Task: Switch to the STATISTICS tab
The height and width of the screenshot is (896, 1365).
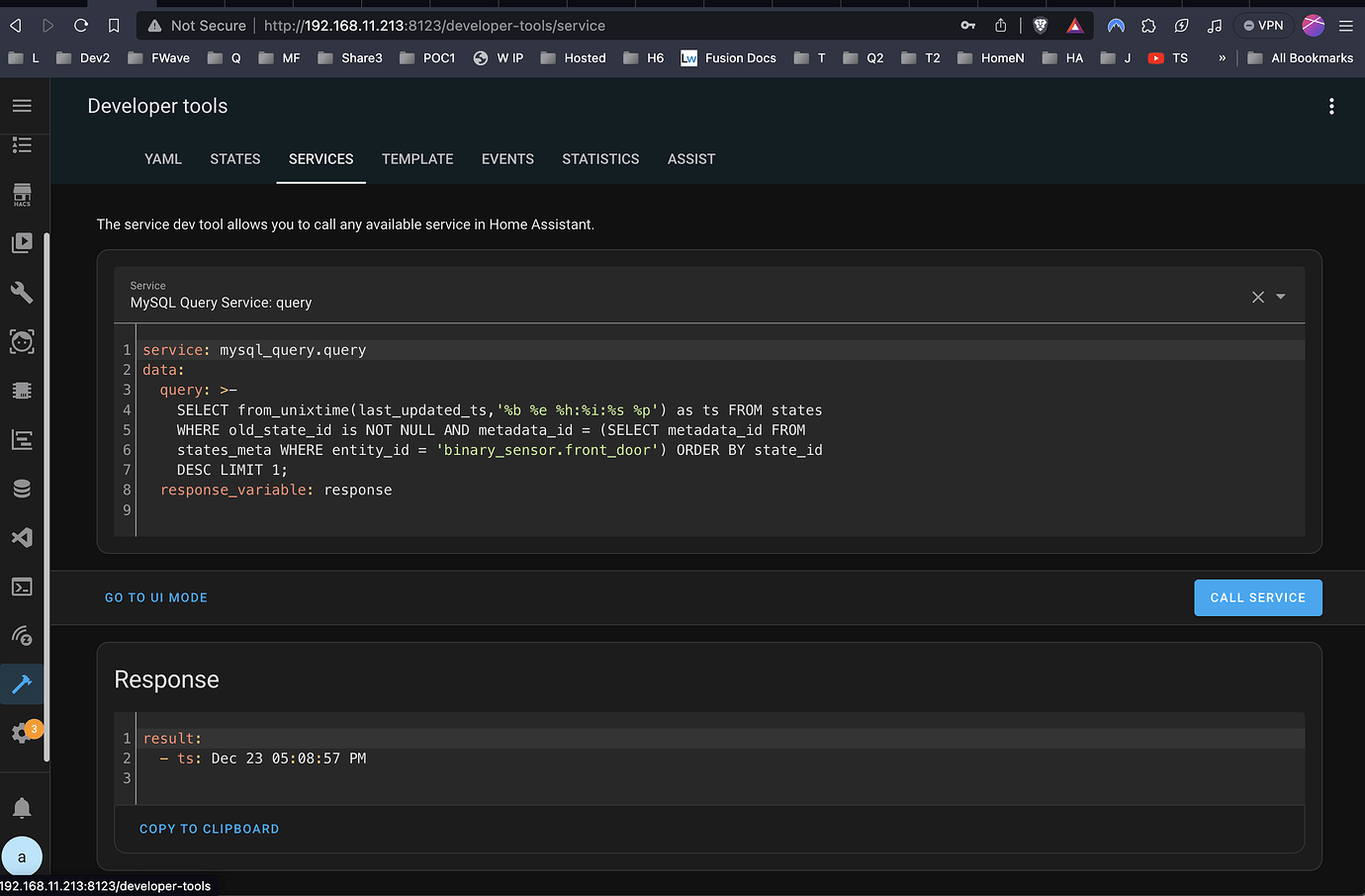Action: point(600,159)
